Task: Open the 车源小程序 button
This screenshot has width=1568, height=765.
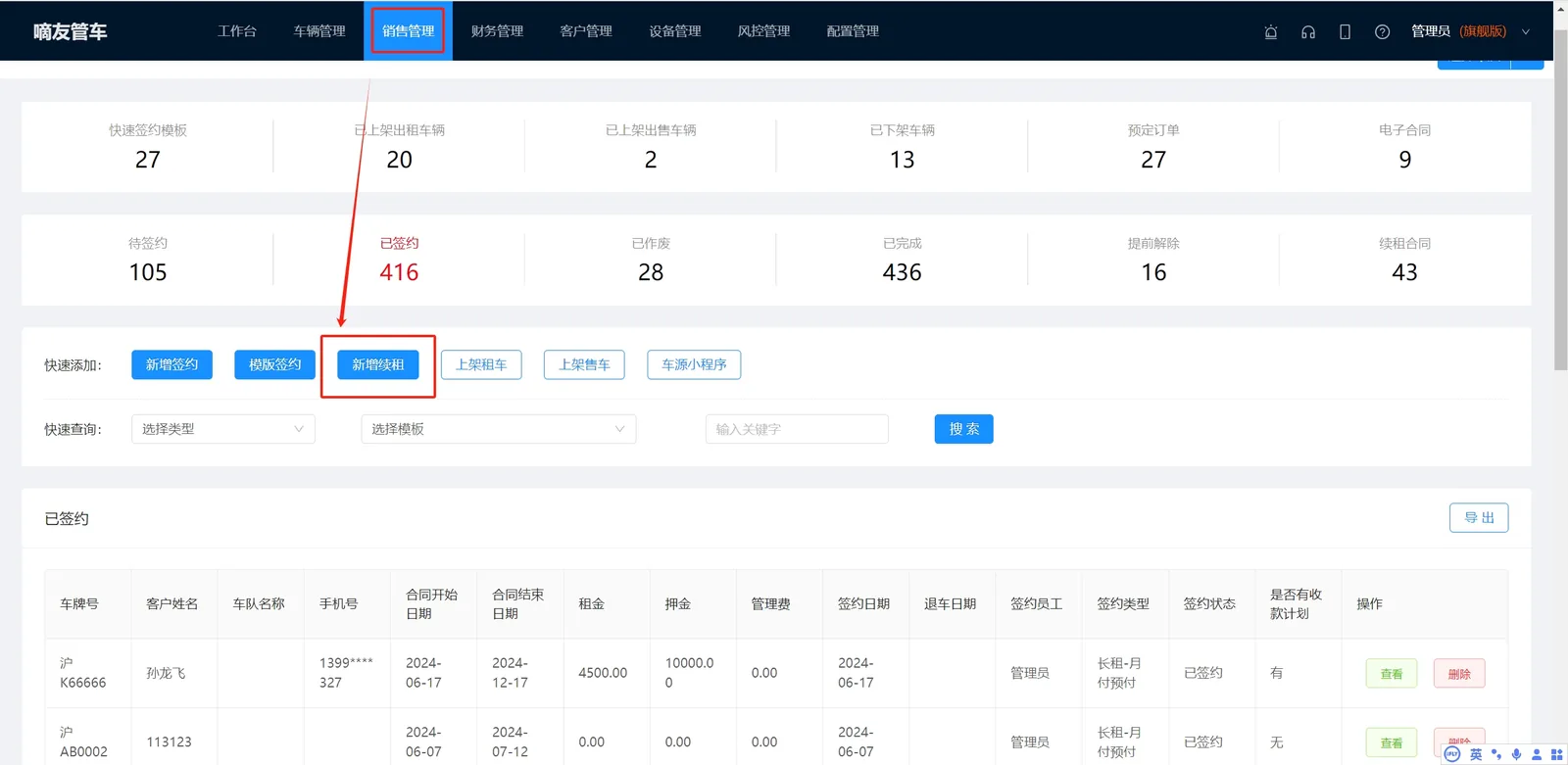Action: click(x=694, y=364)
